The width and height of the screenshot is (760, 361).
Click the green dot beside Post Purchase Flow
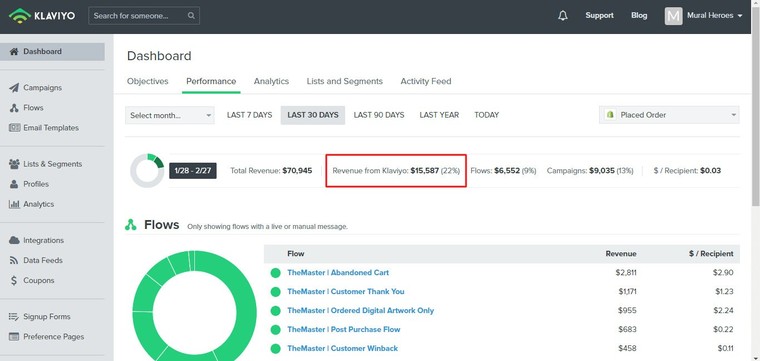coord(275,330)
